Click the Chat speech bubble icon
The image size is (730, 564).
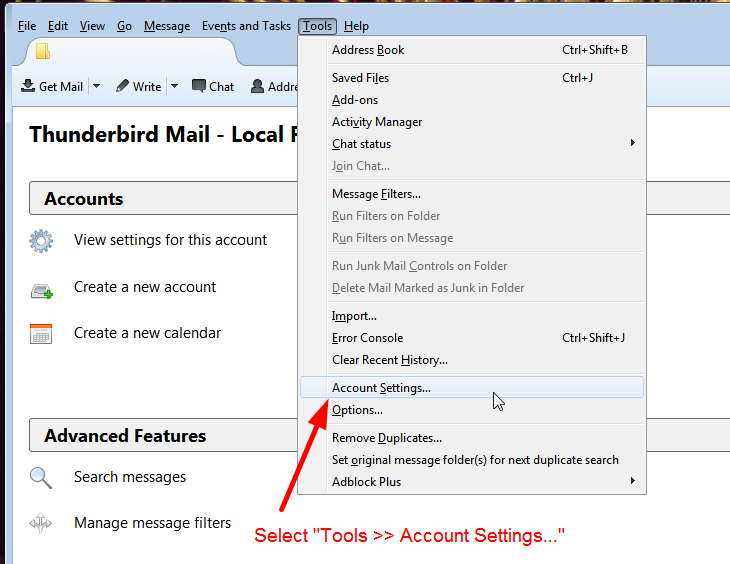(199, 86)
